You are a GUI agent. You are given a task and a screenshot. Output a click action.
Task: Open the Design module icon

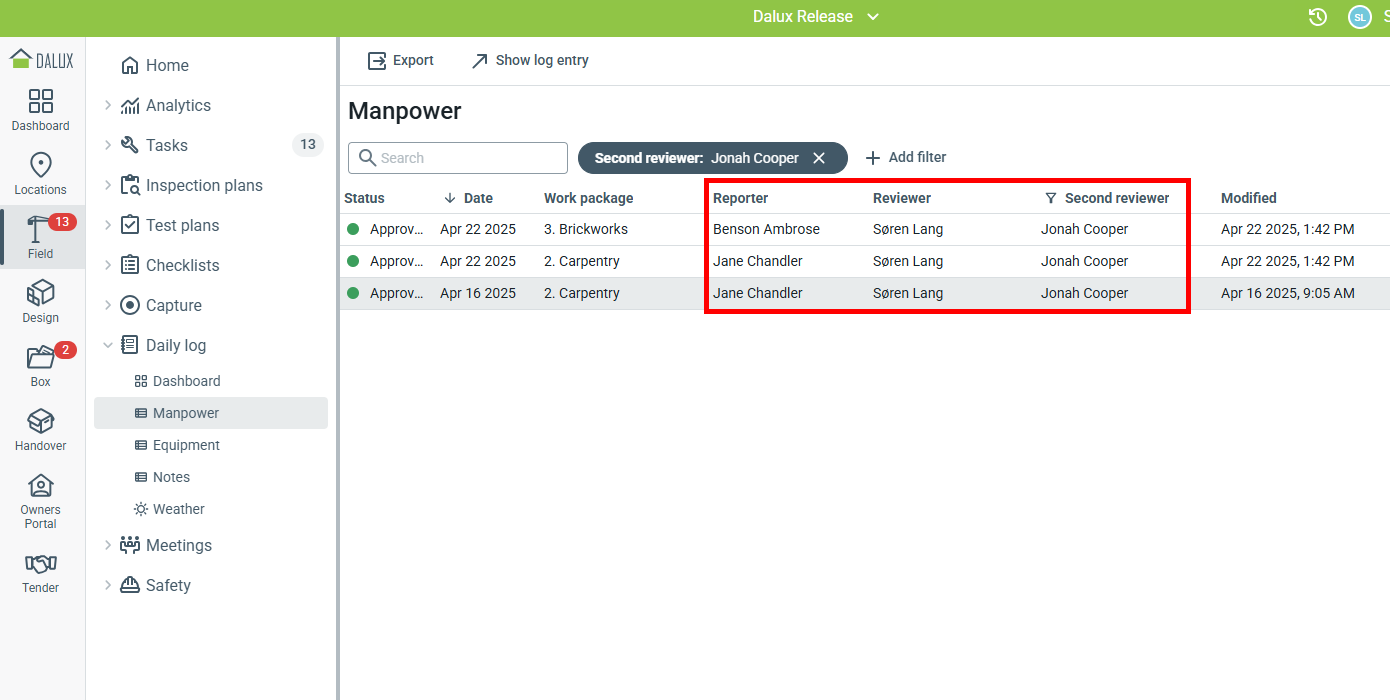[41, 294]
